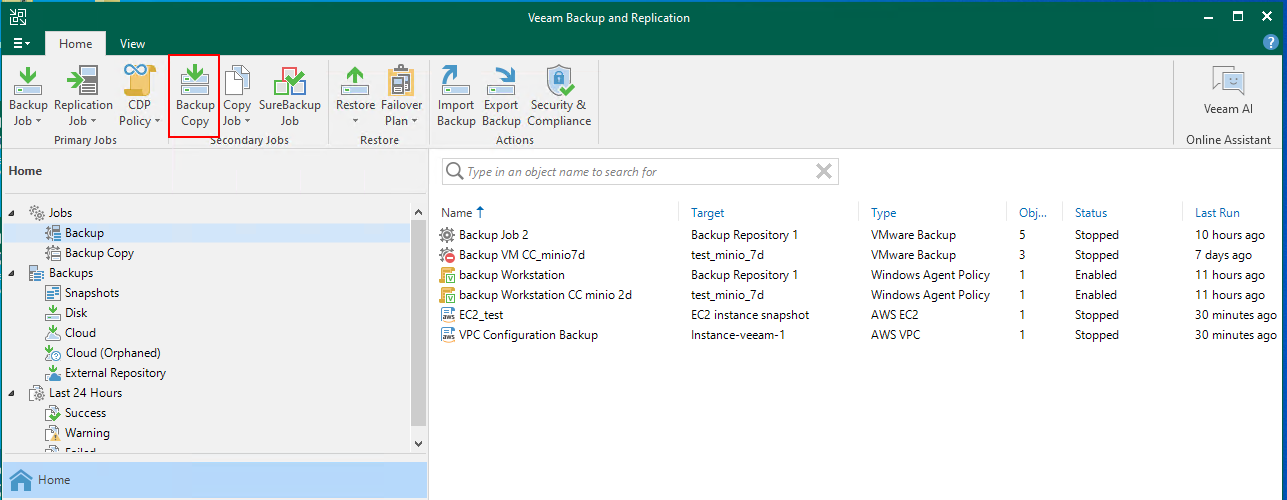Collapse the Jobs tree node
Image resolution: width=1287 pixels, height=500 pixels.
pos(12,213)
